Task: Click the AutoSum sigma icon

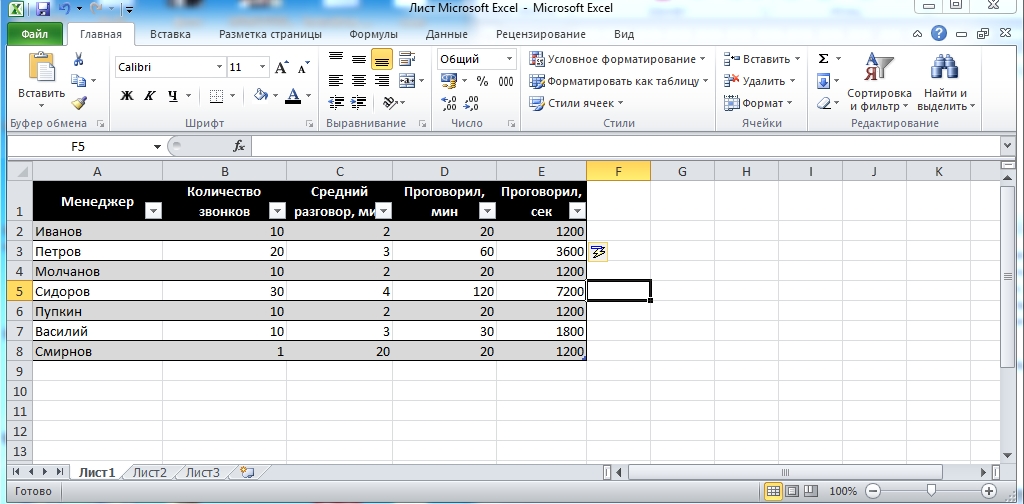Action: [x=823, y=59]
